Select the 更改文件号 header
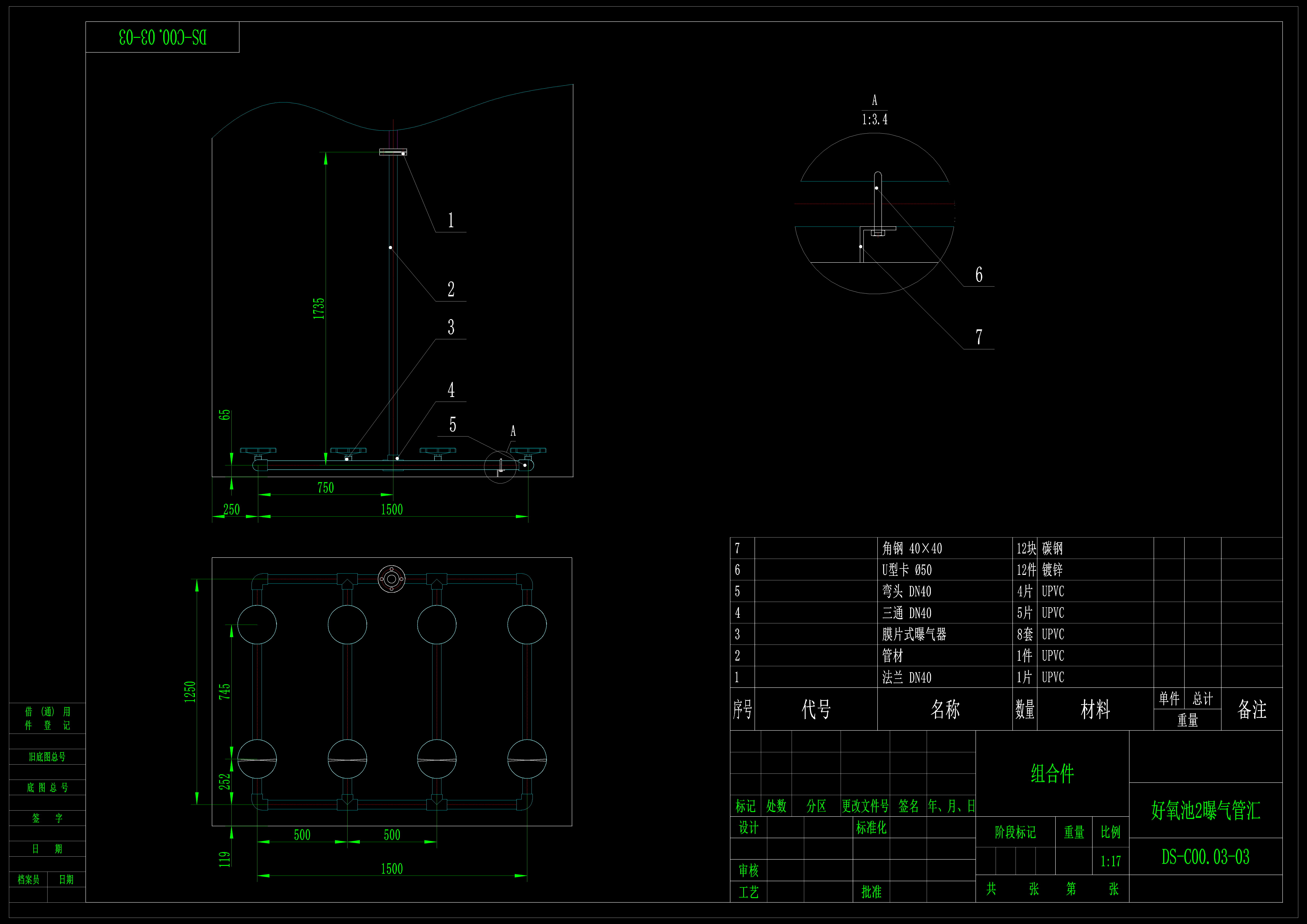The image size is (1307, 924). pos(865,806)
